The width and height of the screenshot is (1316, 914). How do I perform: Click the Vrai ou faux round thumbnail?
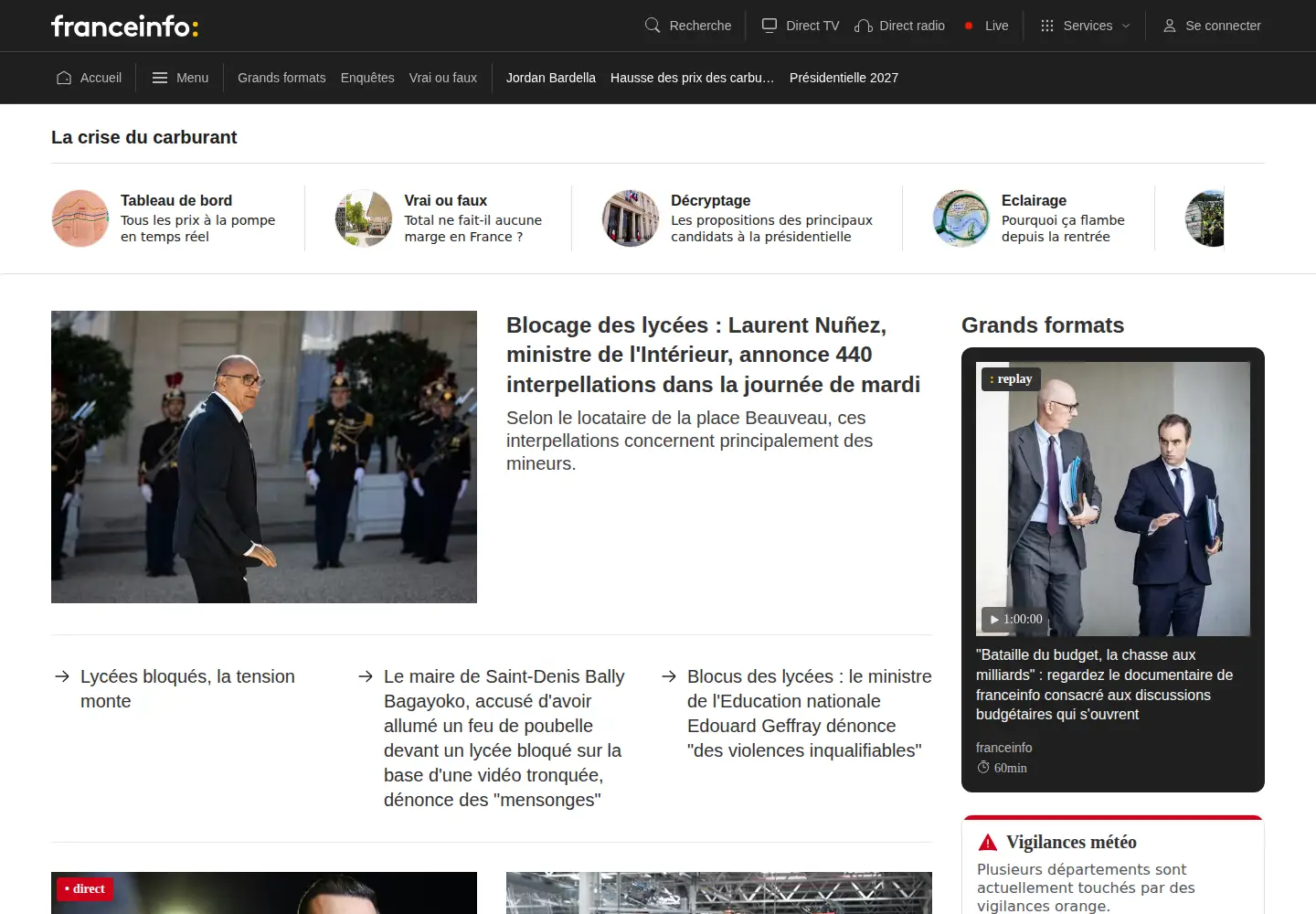pyautogui.click(x=364, y=218)
